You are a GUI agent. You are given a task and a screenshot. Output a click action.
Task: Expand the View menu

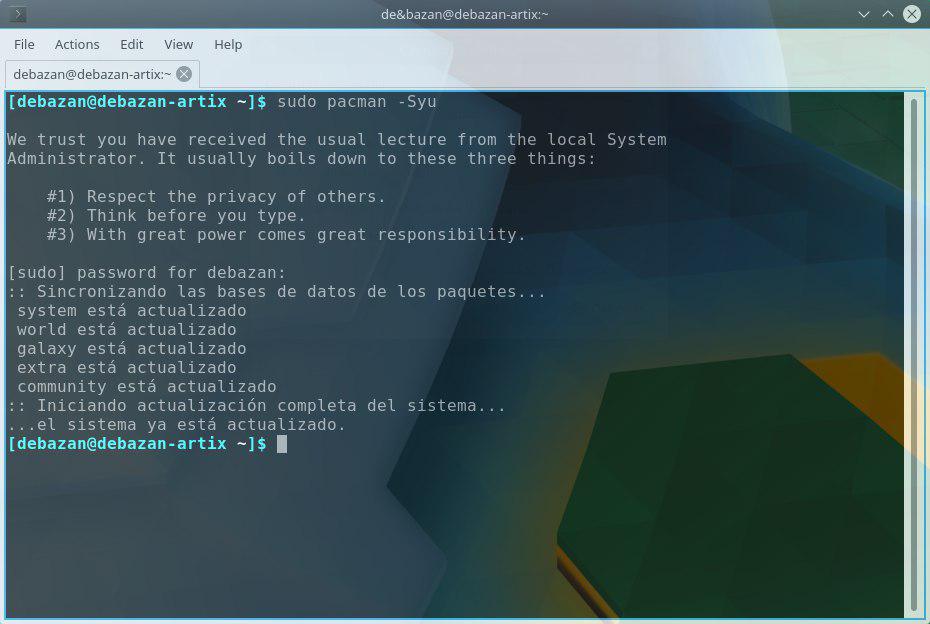click(178, 44)
